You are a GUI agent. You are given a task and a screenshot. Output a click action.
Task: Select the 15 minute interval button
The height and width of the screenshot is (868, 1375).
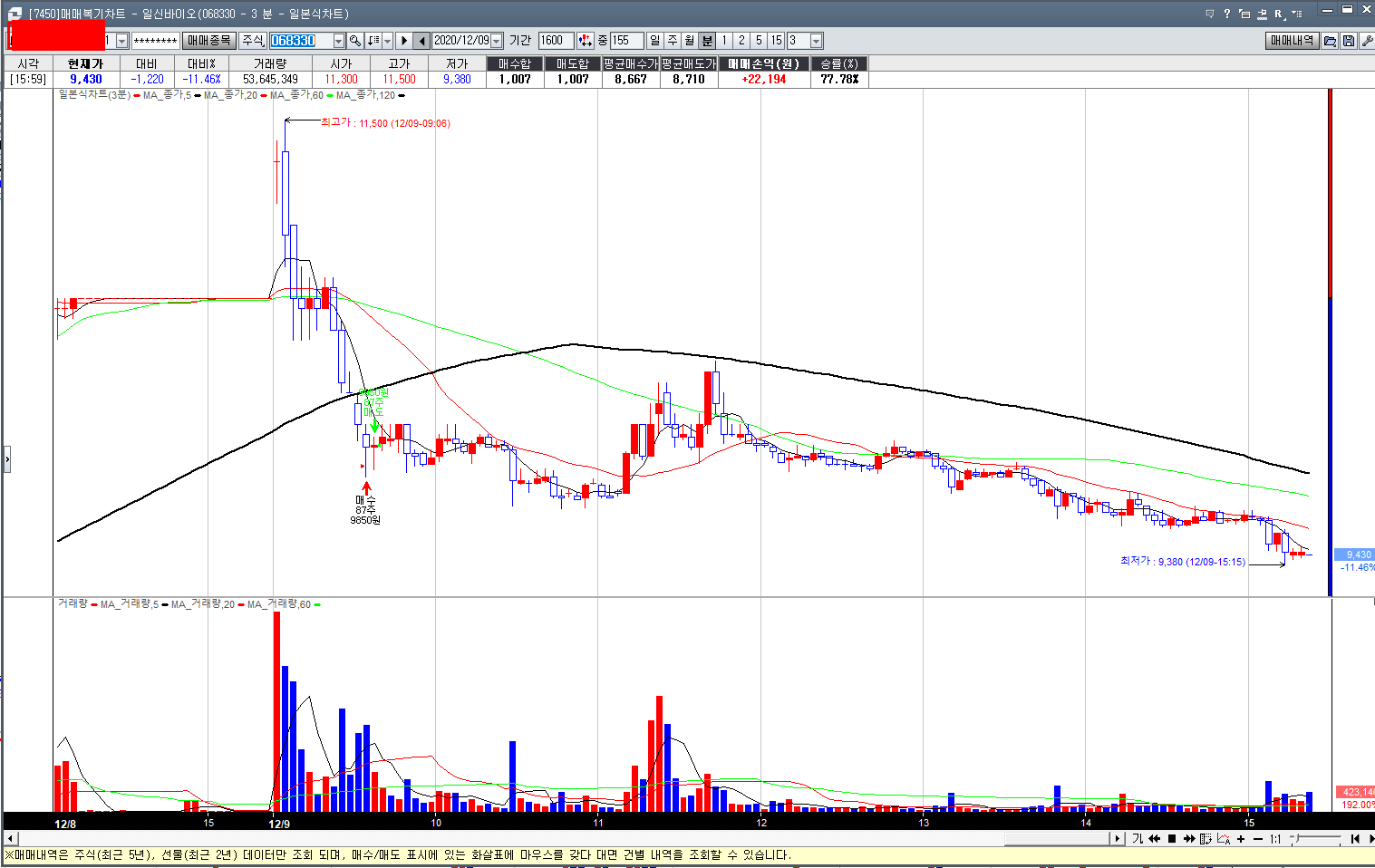777,41
